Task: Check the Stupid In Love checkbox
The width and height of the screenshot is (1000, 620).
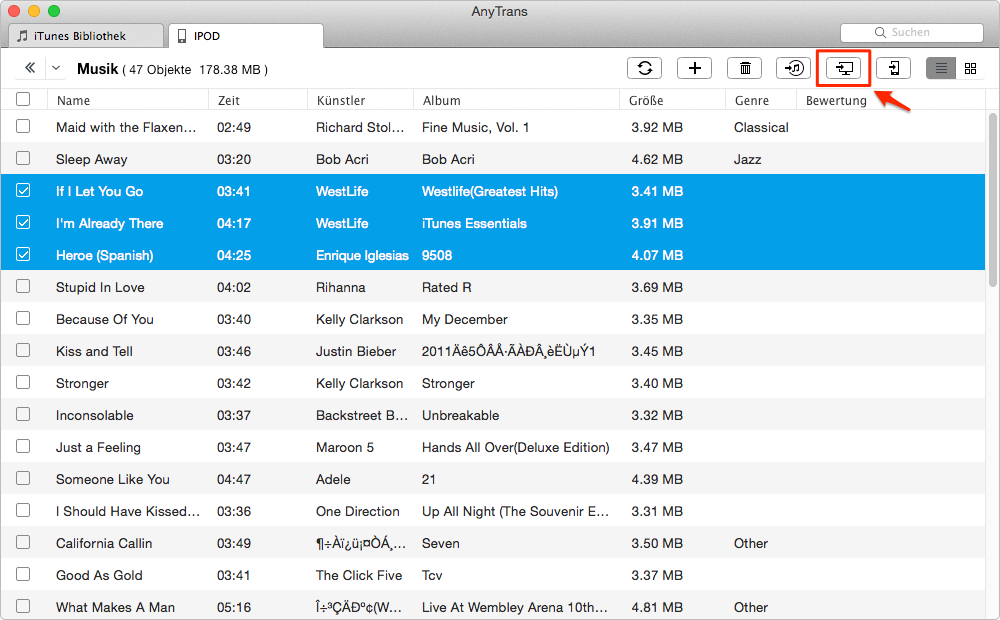Action: 23,286
